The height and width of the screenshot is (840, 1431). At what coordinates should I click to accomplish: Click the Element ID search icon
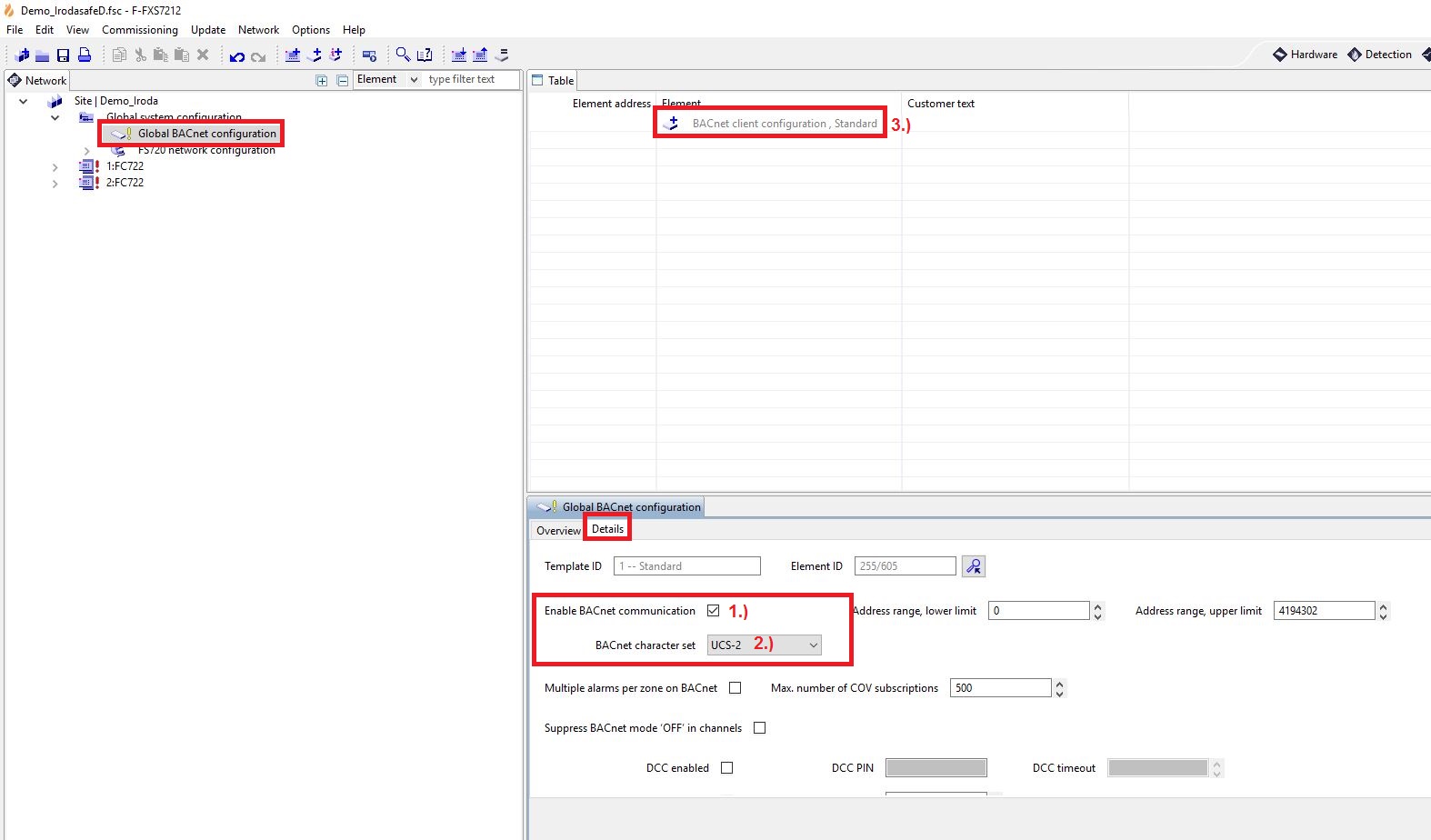pos(974,566)
